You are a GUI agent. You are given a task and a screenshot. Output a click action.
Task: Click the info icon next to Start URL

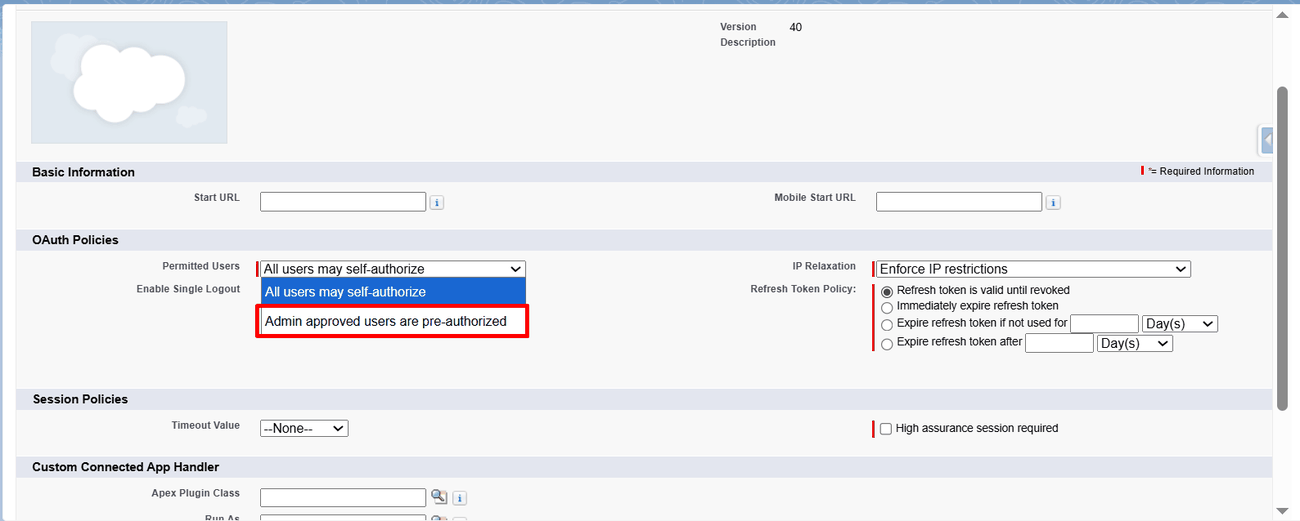[437, 203]
